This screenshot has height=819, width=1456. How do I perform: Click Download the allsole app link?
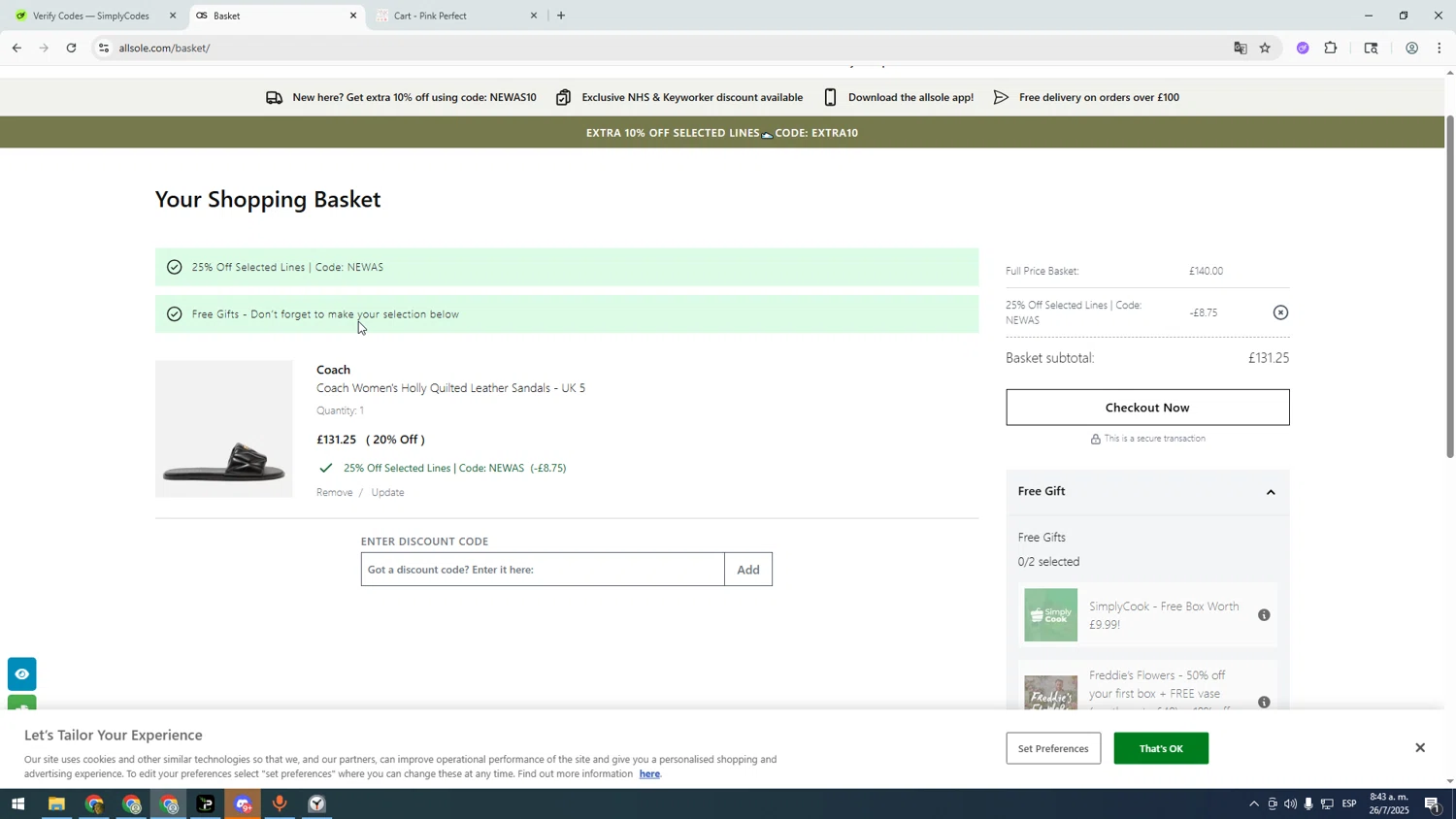[899, 97]
